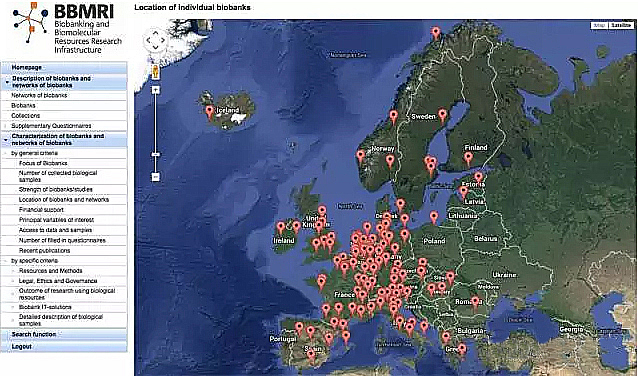This screenshot has width=638, height=376.
Task: Click the zoom in plus button
Action: [155, 90]
